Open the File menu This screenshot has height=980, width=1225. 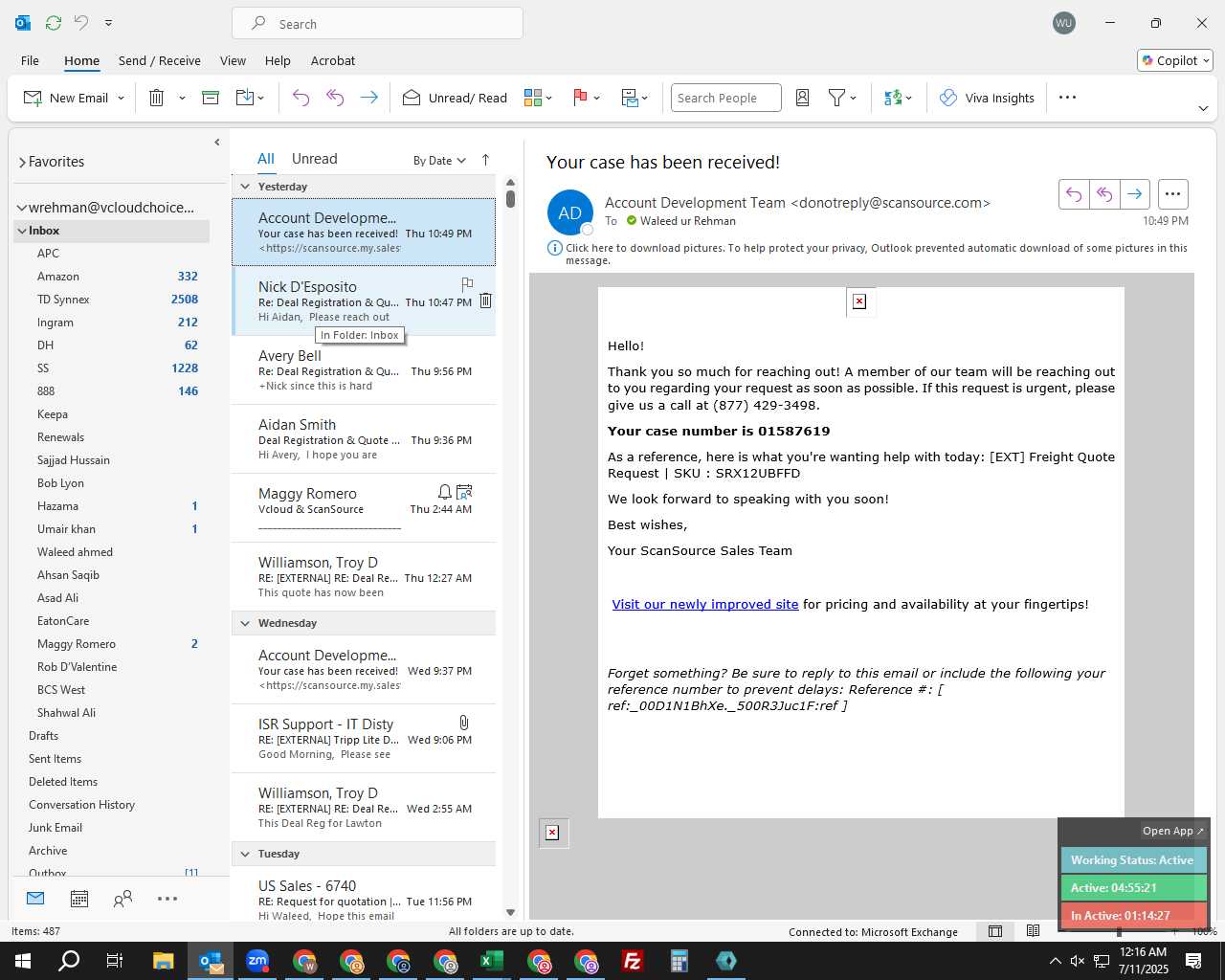[30, 60]
